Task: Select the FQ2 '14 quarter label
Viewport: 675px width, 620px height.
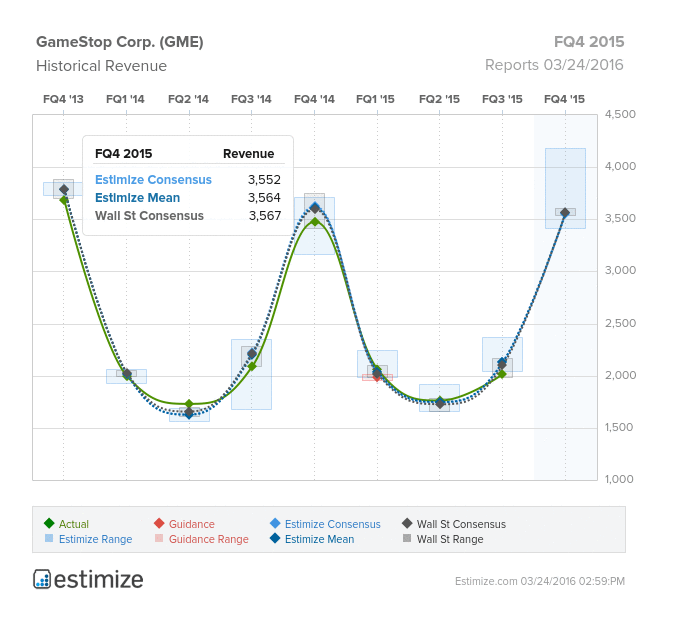Action: point(188,99)
